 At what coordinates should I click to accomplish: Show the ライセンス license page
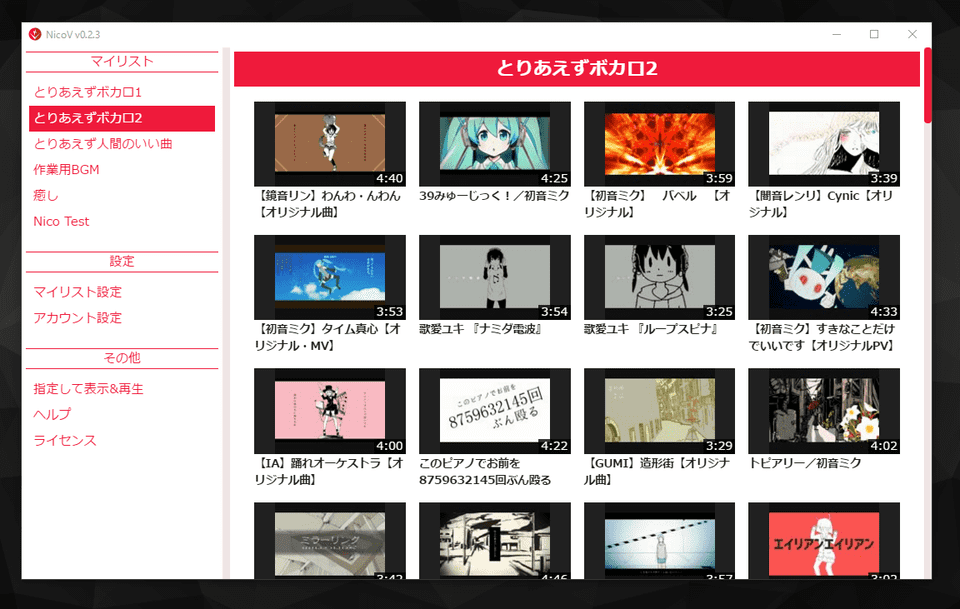tap(65, 441)
